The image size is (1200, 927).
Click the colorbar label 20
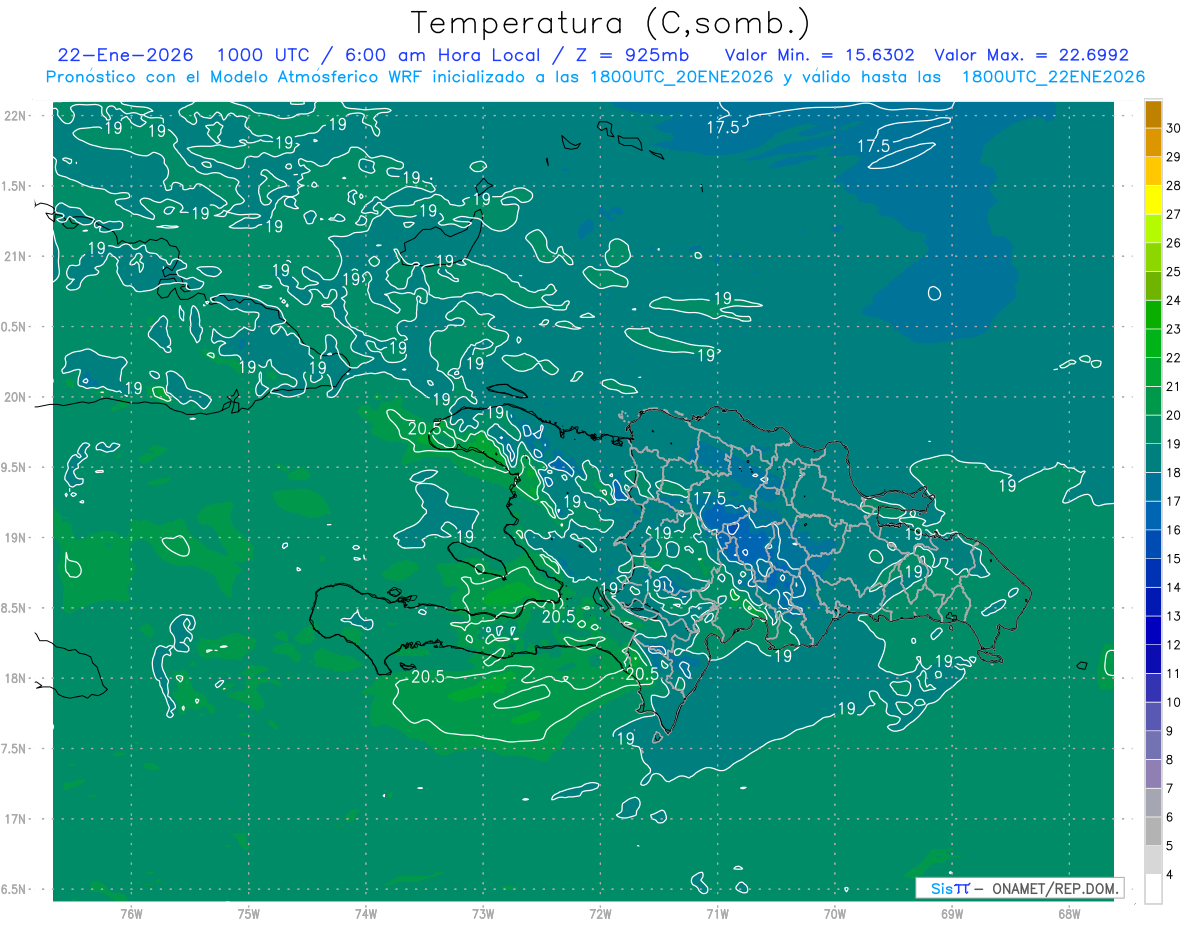(x=1174, y=415)
